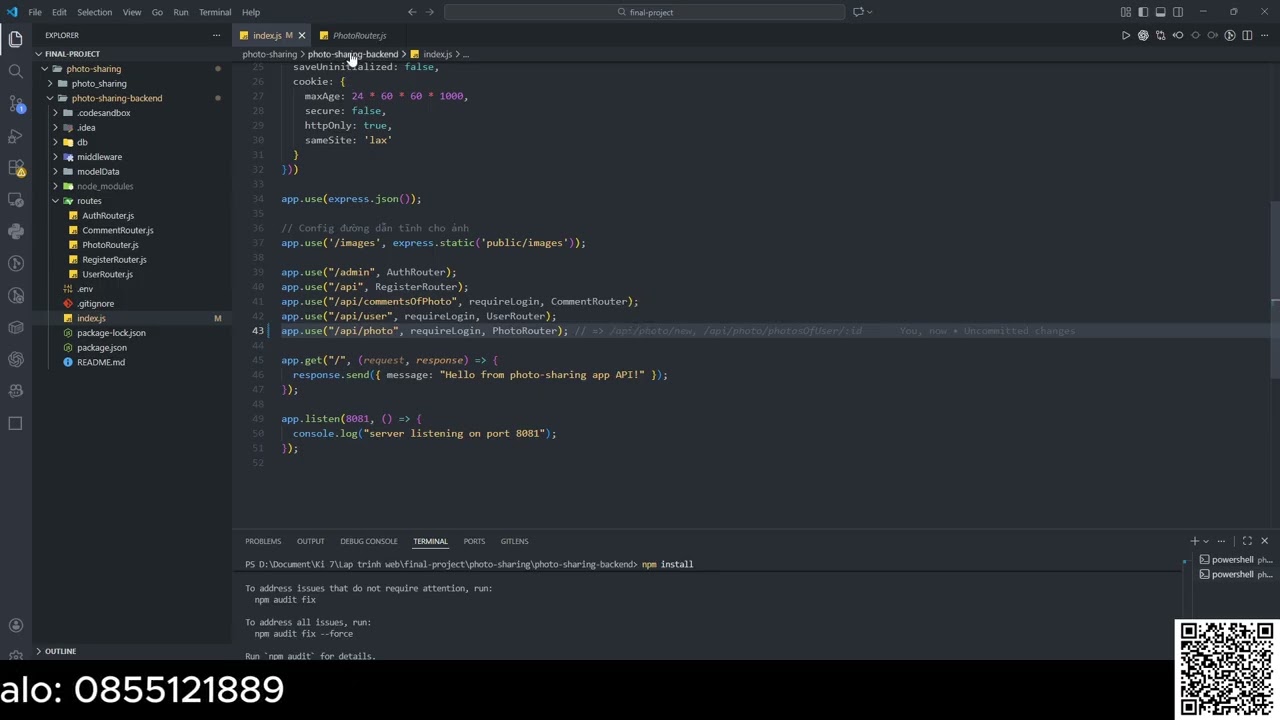Switch to the DEBUG CONSOLE panel tab
The width and height of the screenshot is (1280, 720).
[369, 541]
